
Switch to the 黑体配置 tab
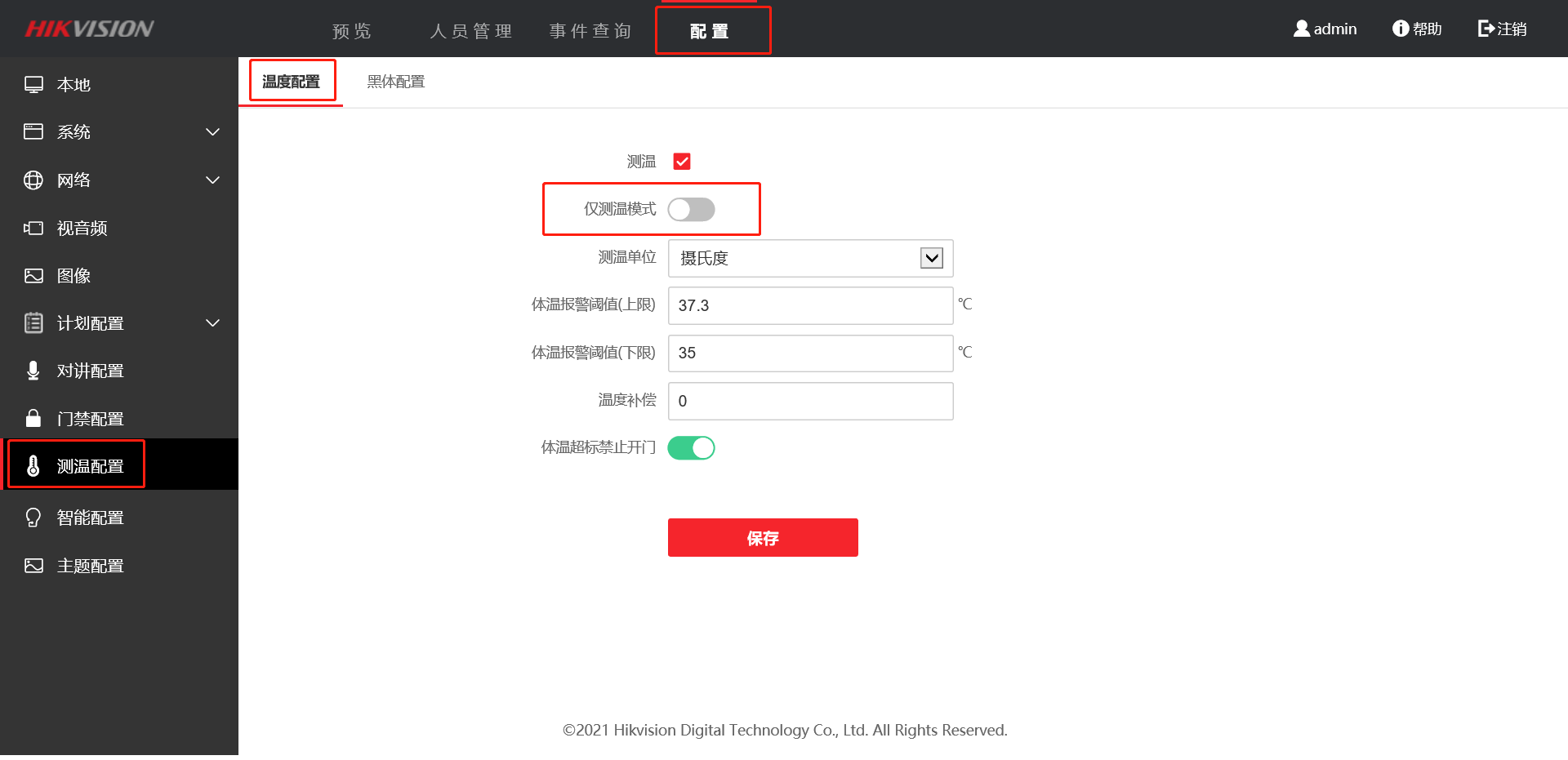click(396, 82)
